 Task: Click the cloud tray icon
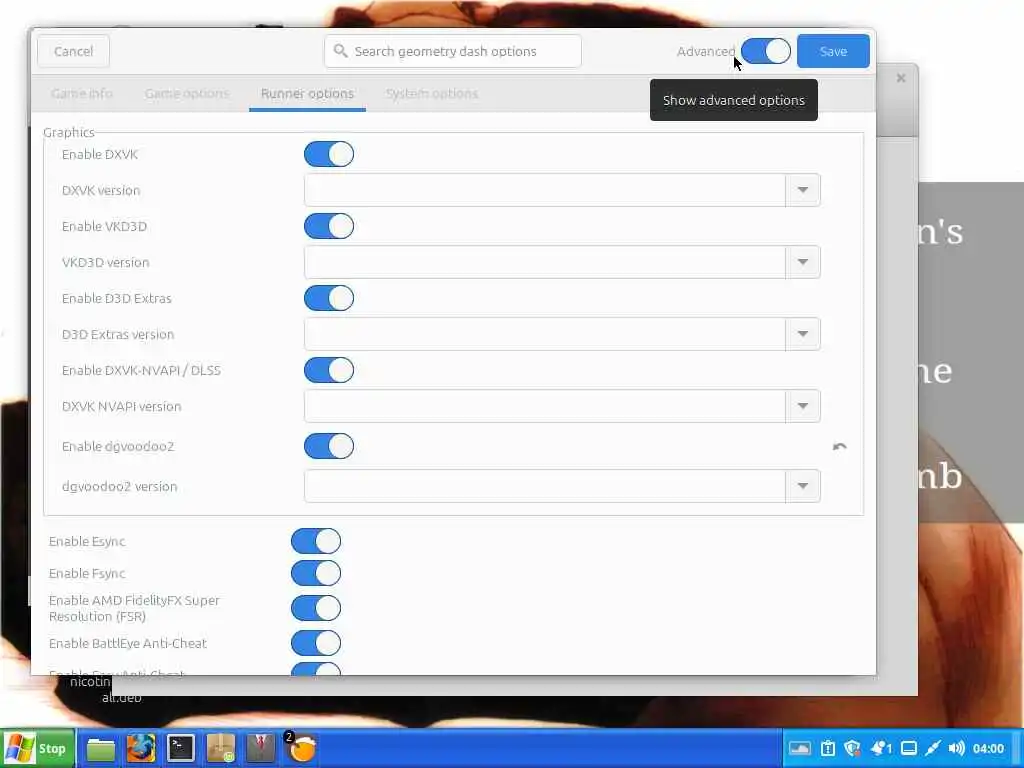(800, 748)
